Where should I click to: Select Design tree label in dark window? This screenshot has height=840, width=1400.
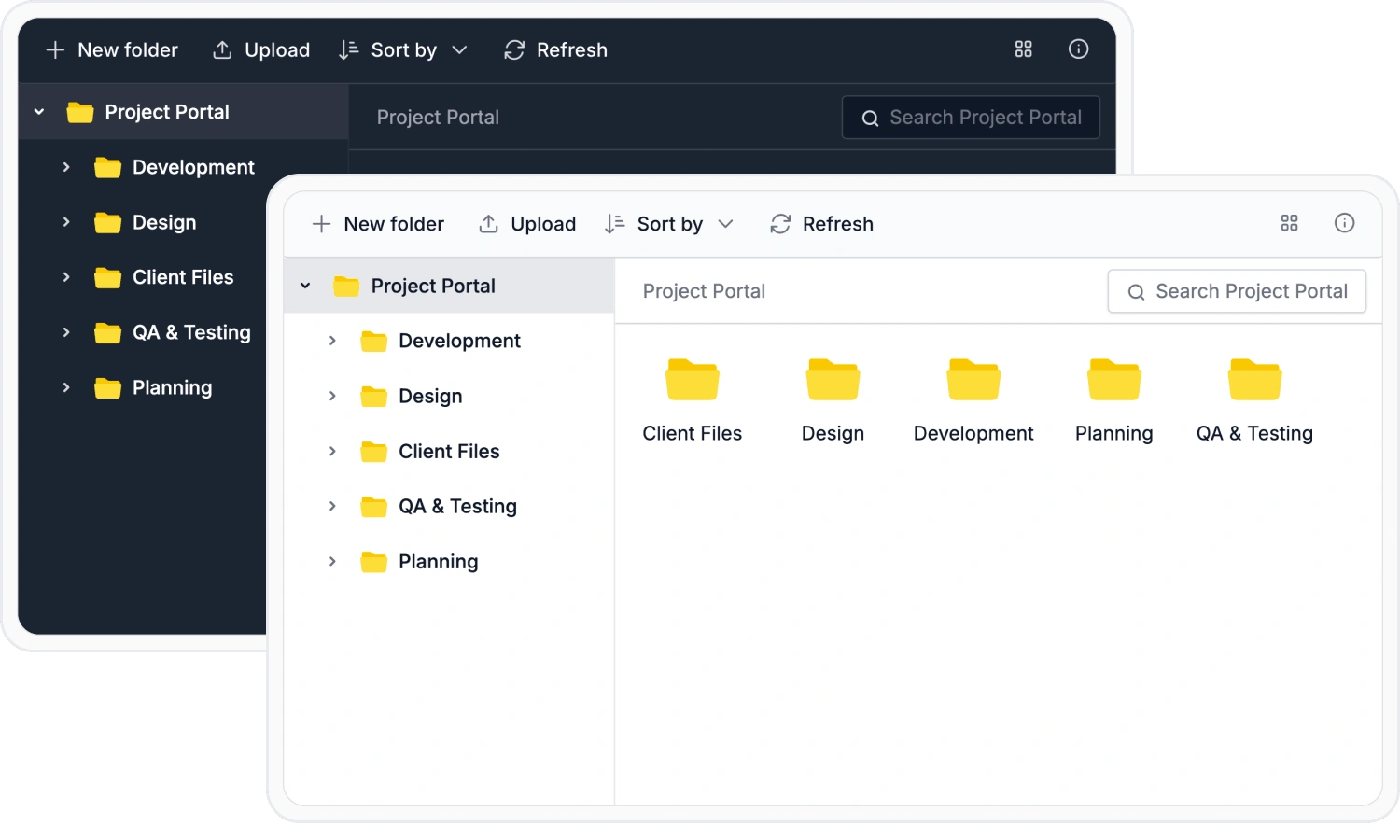coord(164,222)
